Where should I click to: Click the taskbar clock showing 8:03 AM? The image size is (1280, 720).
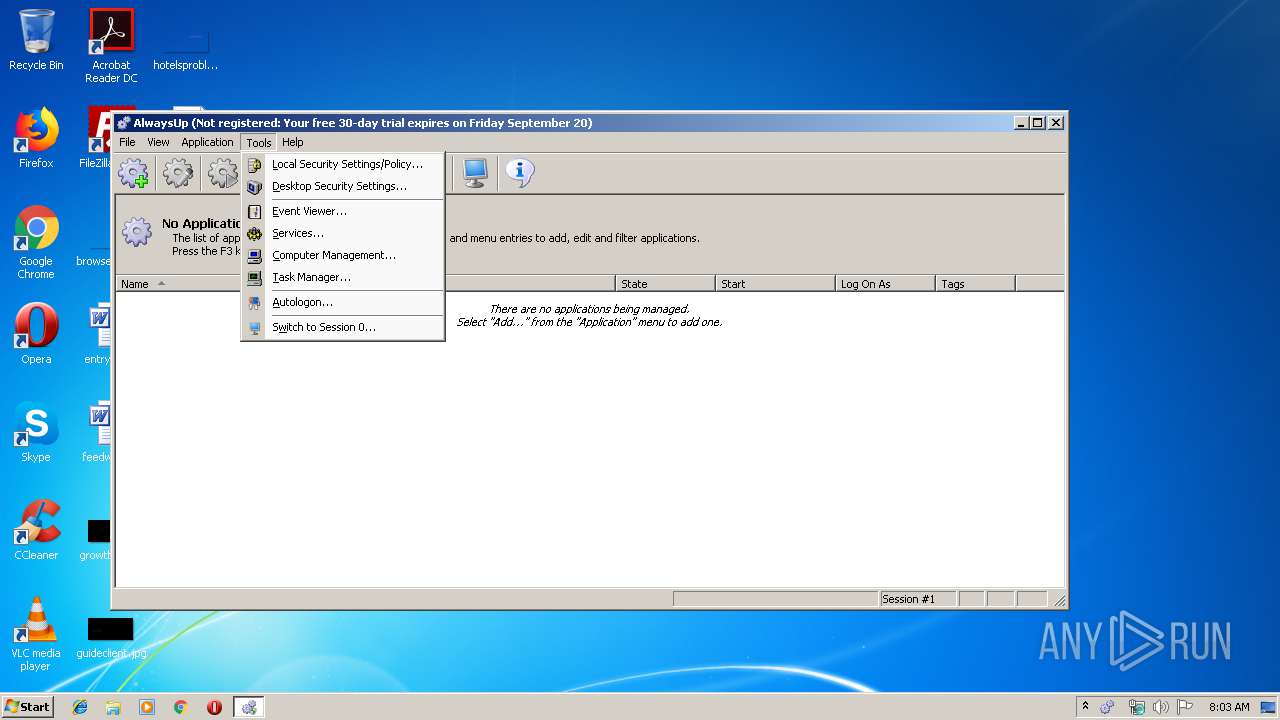1229,707
